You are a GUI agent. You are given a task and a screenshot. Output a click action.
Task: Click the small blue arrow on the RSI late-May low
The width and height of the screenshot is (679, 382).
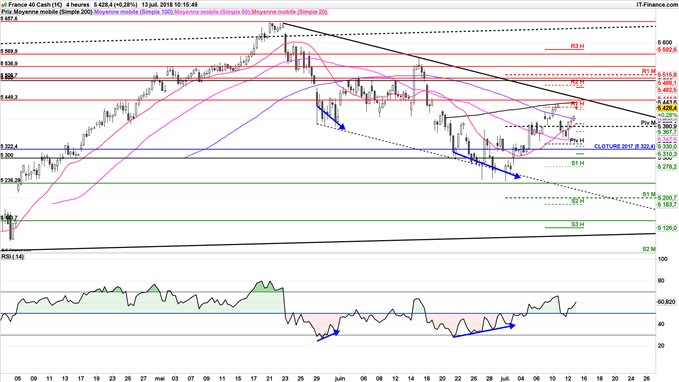click(x=329, y=336)
